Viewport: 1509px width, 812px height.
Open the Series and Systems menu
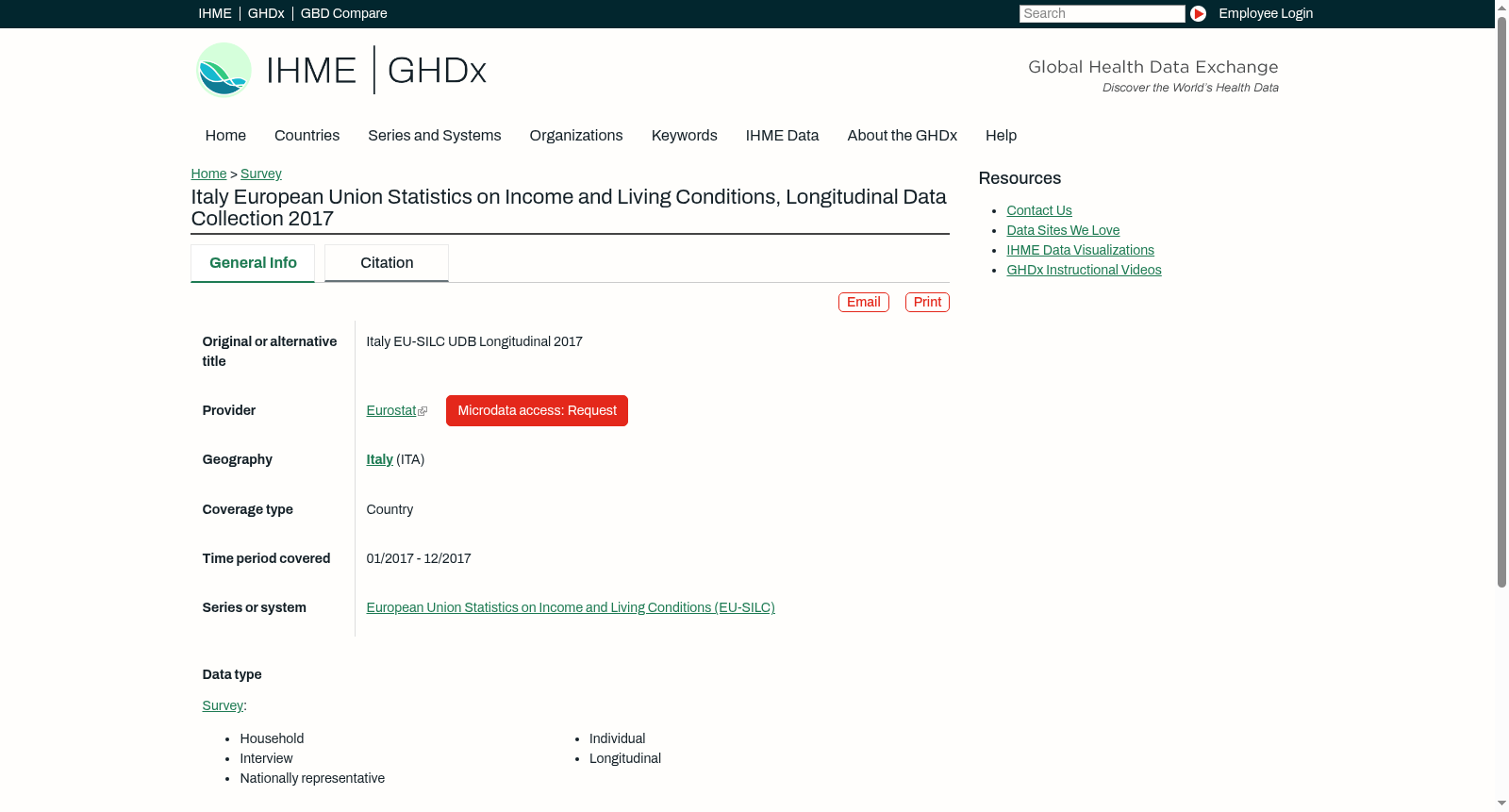(x=435, y=136)
